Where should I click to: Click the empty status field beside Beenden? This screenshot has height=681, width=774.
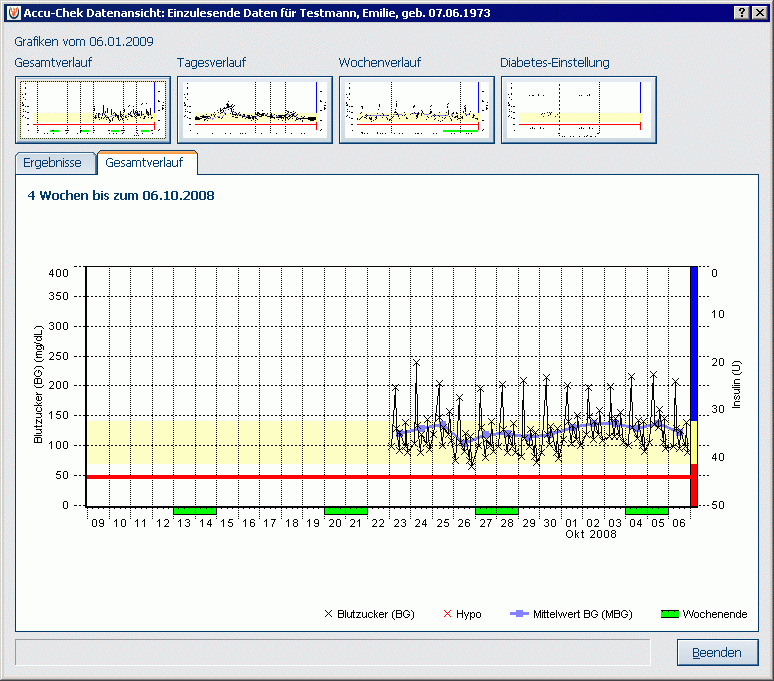pos(333,652)
